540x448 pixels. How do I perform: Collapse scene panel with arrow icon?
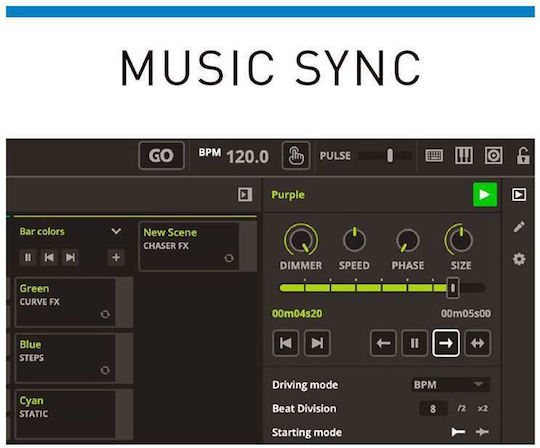[245, 195]
